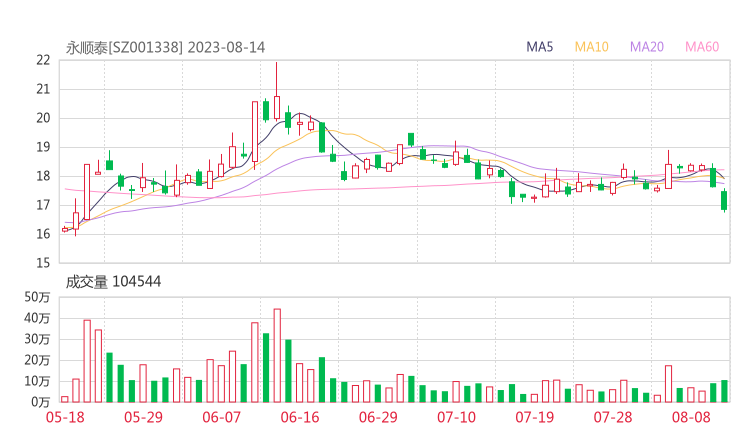Click the volume axis label 10万

(x=37, y=381)
